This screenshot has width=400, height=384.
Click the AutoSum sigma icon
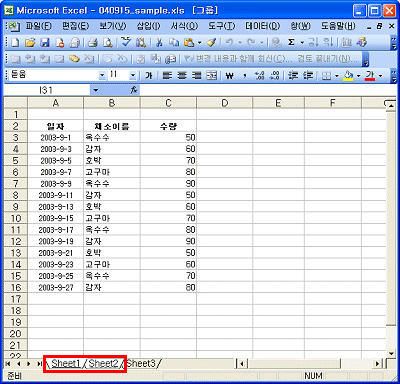pyautogui.click(x=291, y=42)
